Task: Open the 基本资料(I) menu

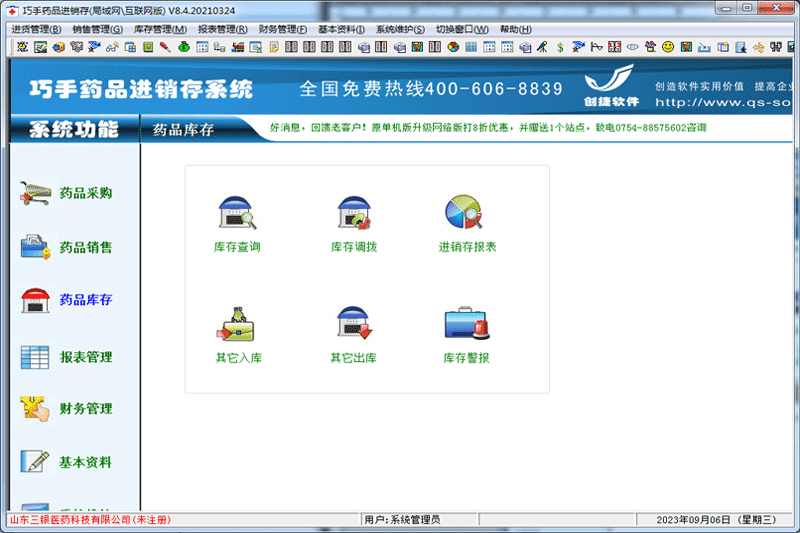Action: [341, 30]
